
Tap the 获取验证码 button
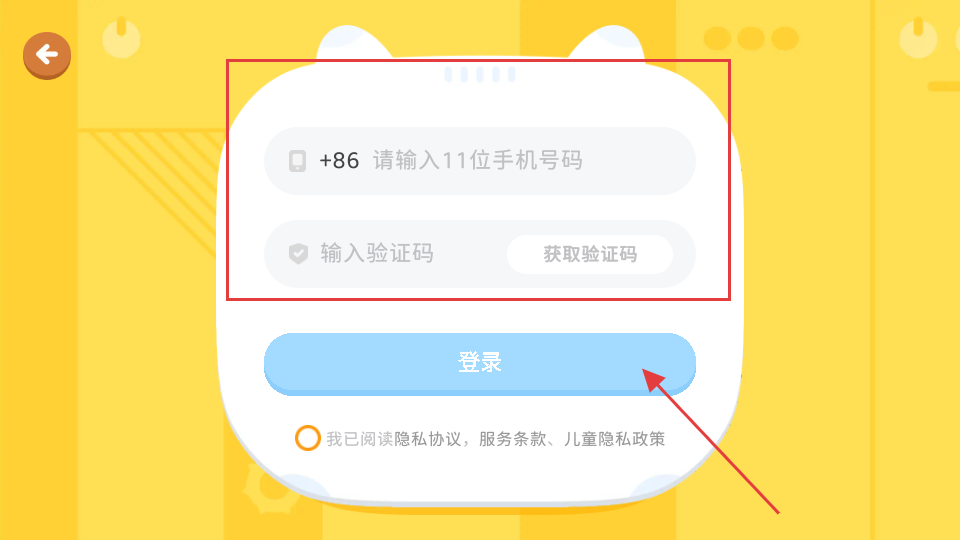(590, 254)
